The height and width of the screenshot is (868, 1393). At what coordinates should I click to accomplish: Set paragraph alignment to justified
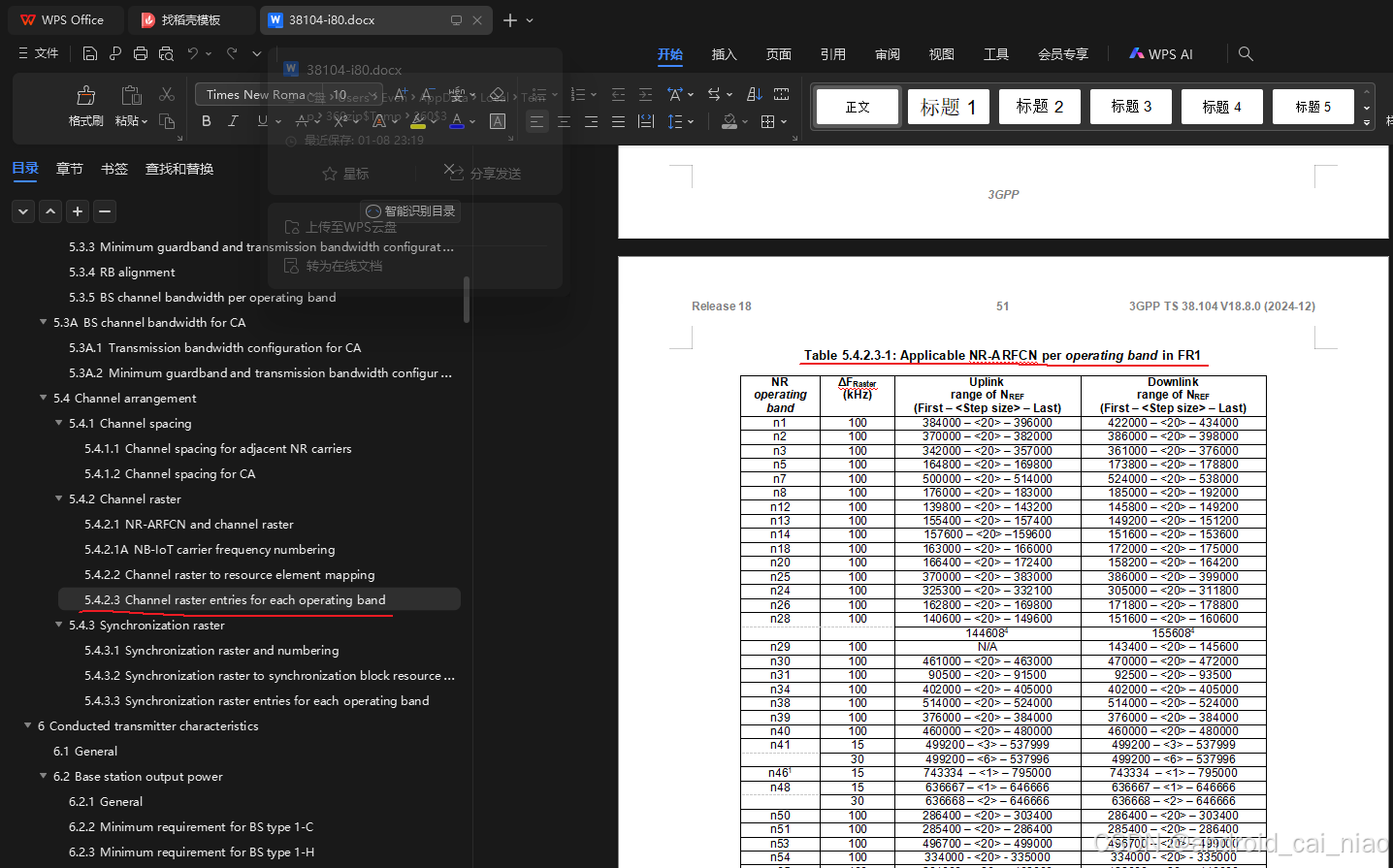618,121
